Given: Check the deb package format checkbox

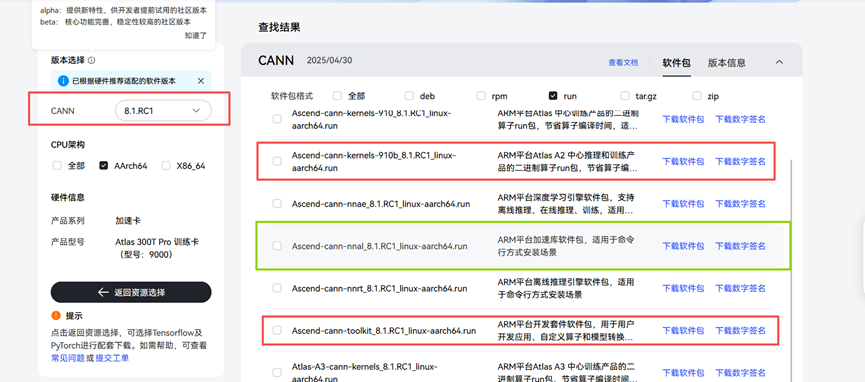Looking at the screenshot, I should (x=409, y=96).
